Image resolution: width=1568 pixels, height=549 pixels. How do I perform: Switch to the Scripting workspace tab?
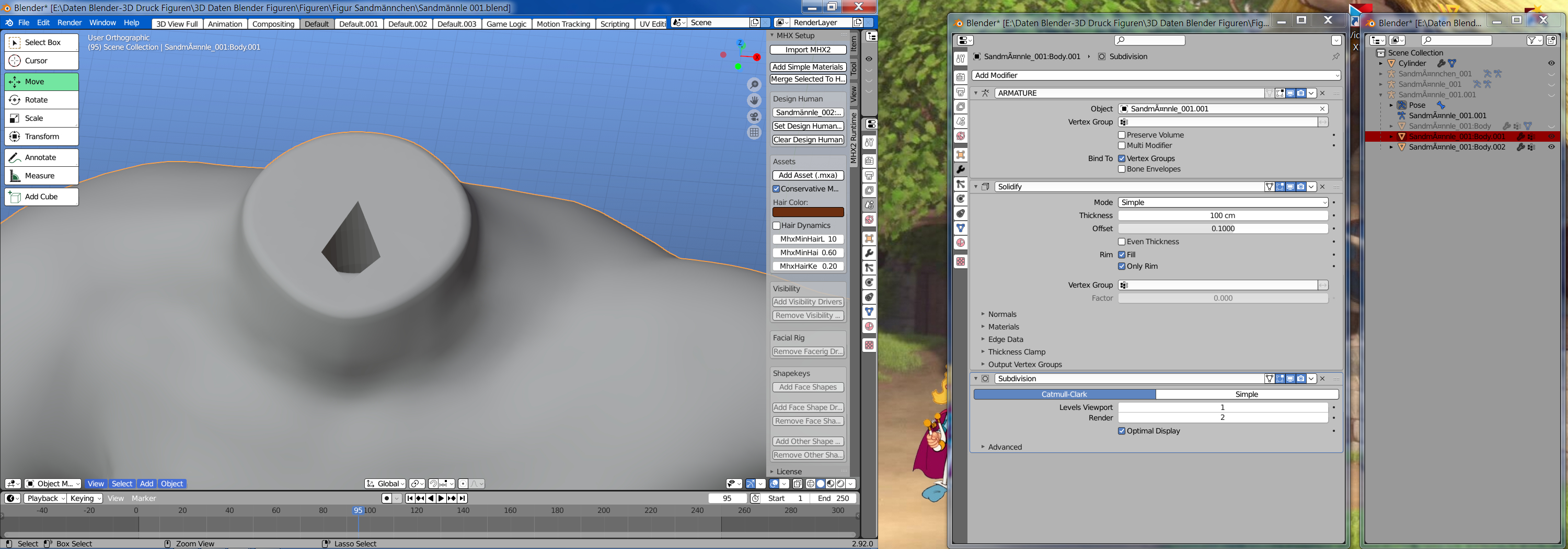tap(614, 24)
